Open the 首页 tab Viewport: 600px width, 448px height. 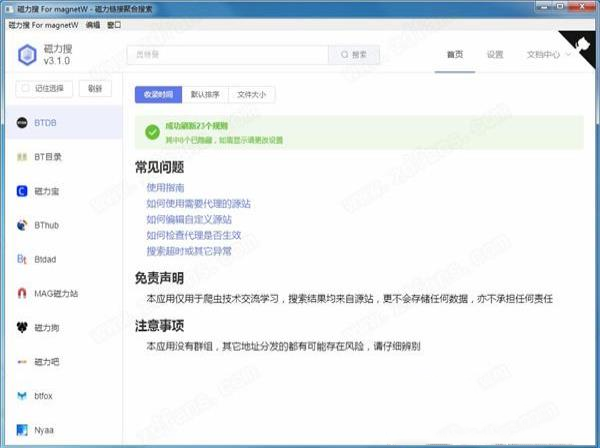coord(455,55)
